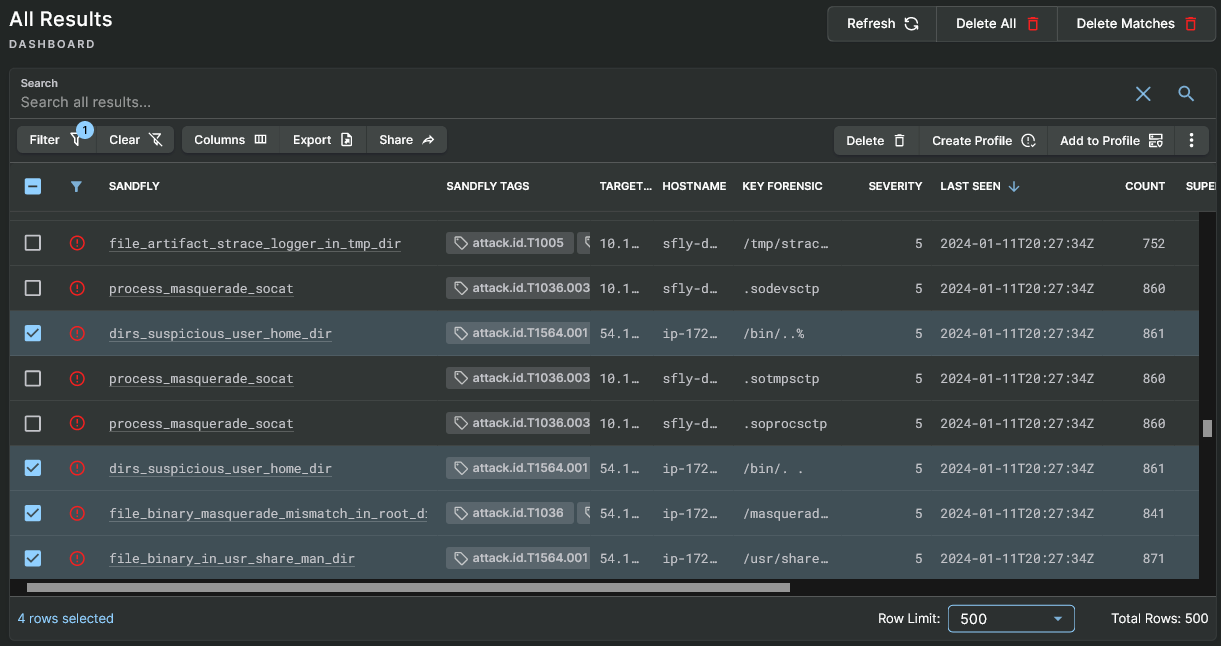Uncheck the file_binary_masquerade_mismatch row checkbox
This screenshot has height=646, width=1221.
33,513
